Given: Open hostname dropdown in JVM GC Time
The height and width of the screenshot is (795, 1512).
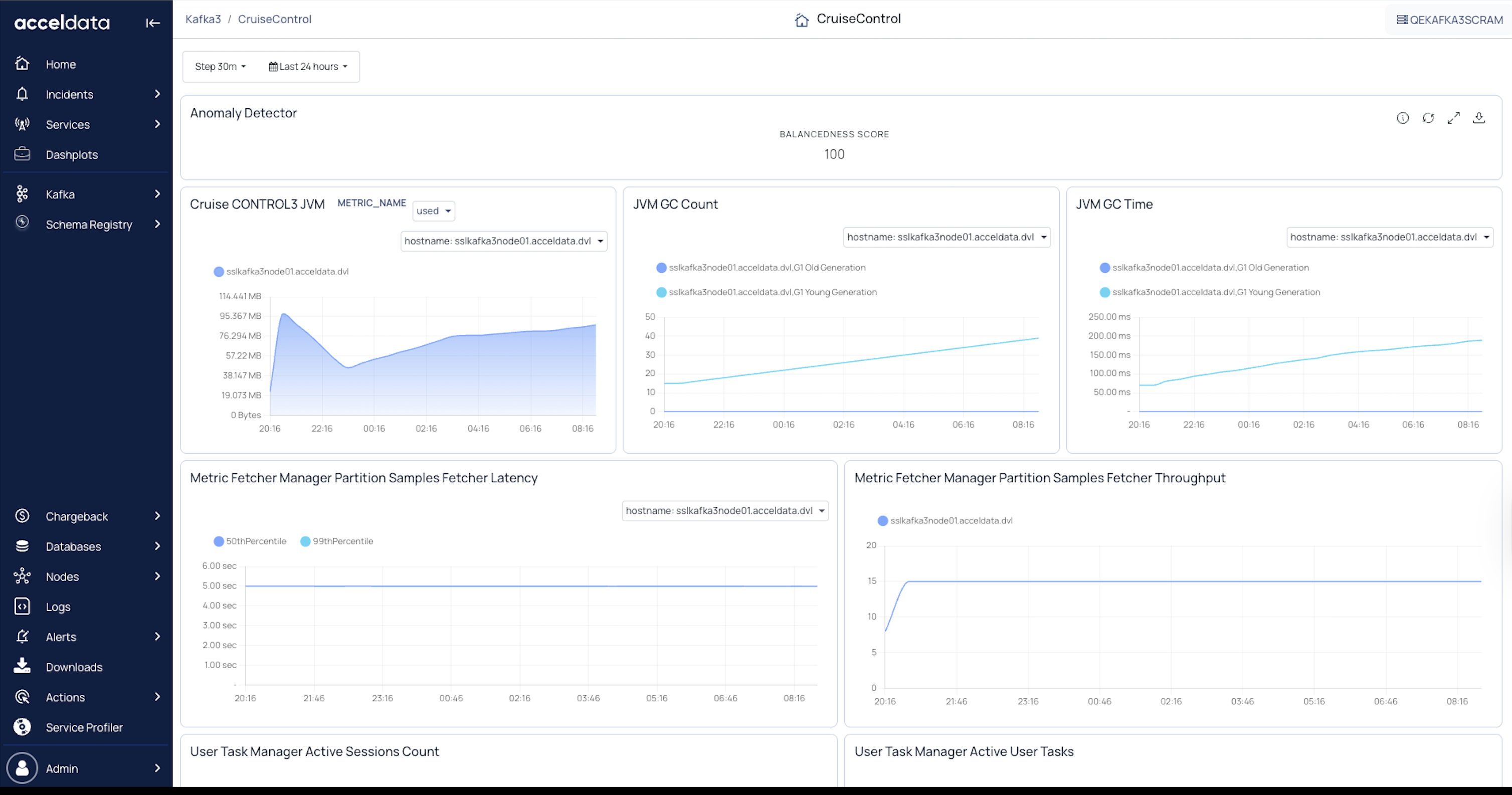Looking at the screenshot, I should pos(1390,237).
